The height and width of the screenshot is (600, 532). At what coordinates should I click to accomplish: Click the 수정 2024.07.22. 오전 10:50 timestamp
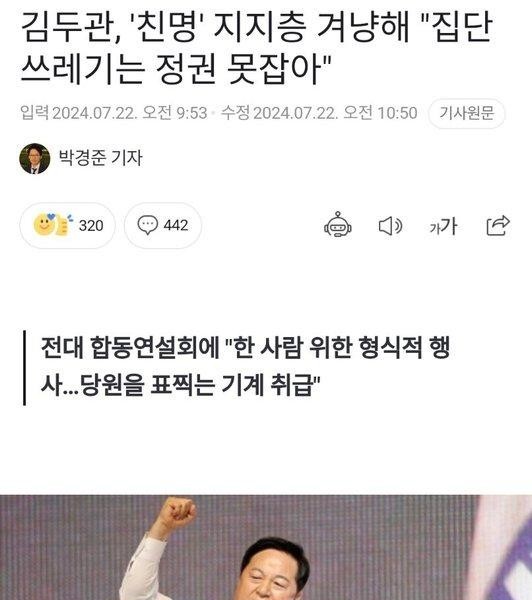(319, 113)
